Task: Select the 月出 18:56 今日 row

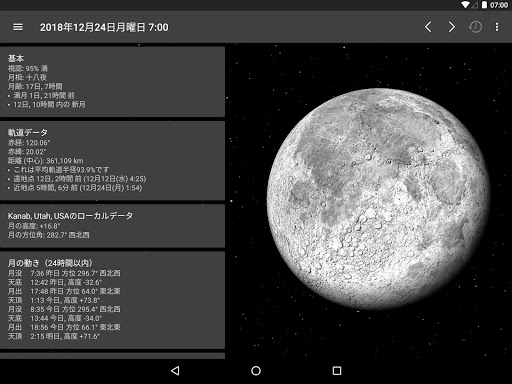Action: click(64, 327)
